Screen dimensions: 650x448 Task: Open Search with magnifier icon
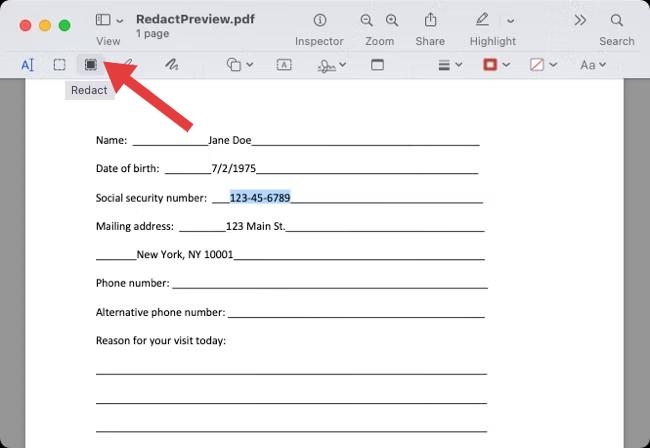[617, 20]
